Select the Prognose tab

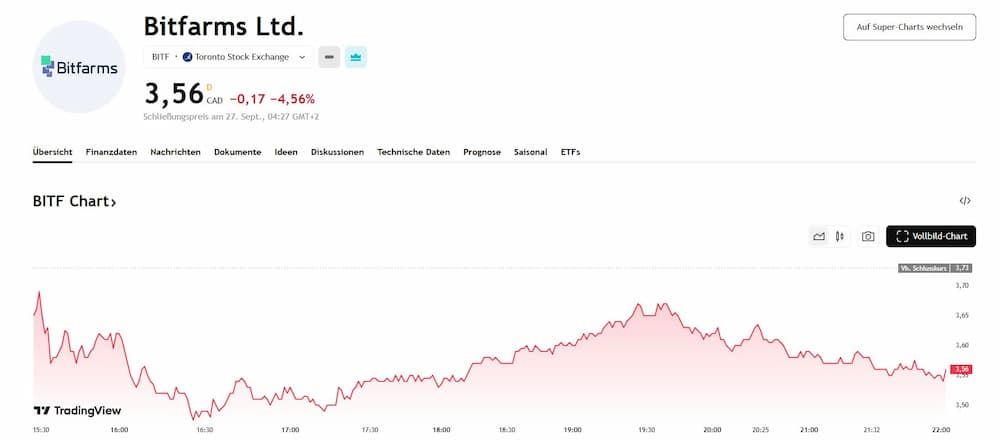pos(482,152)
